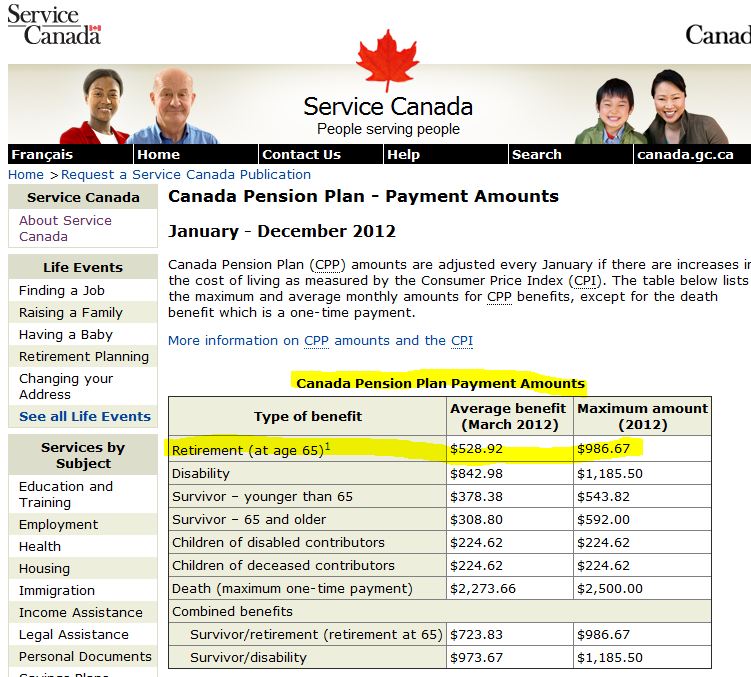Go to Finding a Job

[x=61, y=290]
